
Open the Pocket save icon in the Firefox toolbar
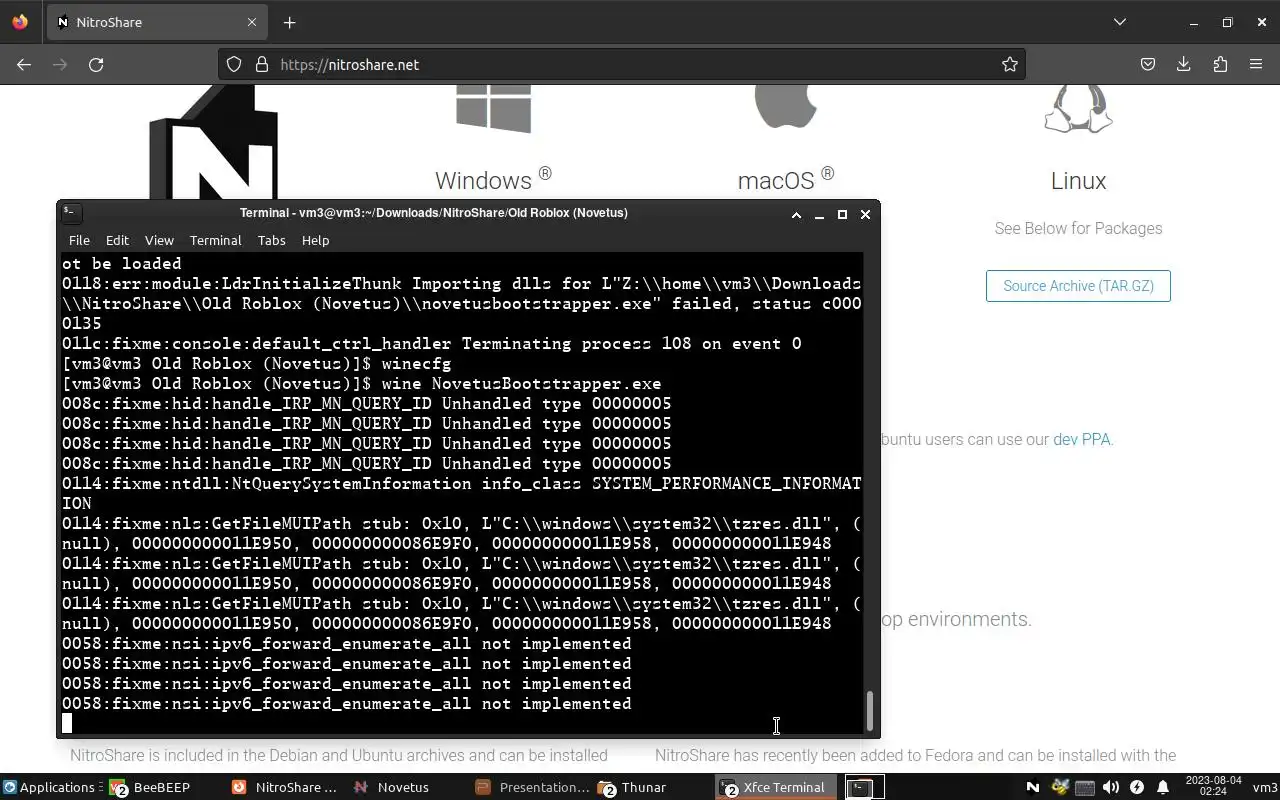[1148, 64]
